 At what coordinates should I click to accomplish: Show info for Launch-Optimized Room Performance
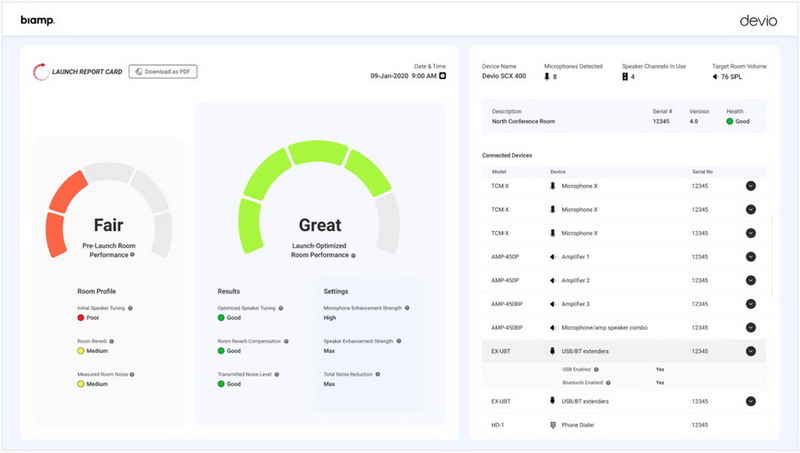tap(353, 255)
